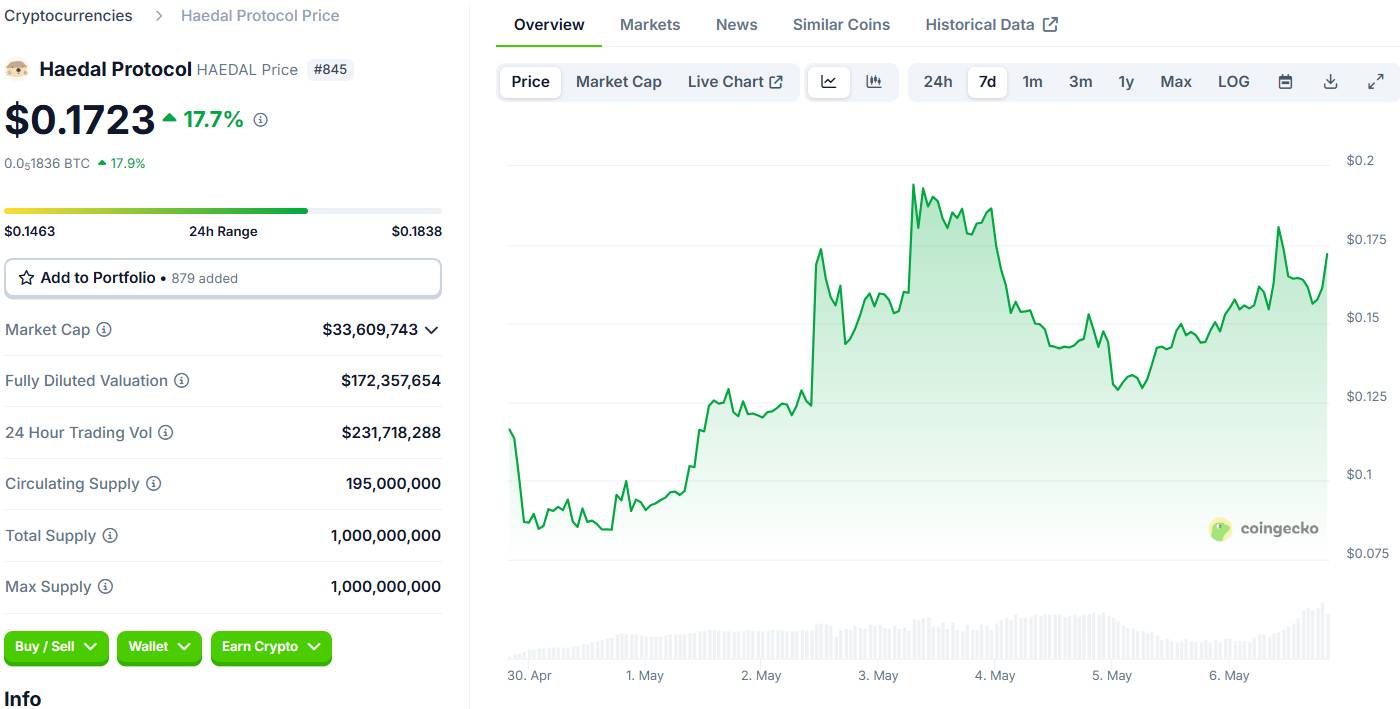Open the Markets tab
Image resolution: width=1400 pixels, height=709 pixels.
point(650,25)
